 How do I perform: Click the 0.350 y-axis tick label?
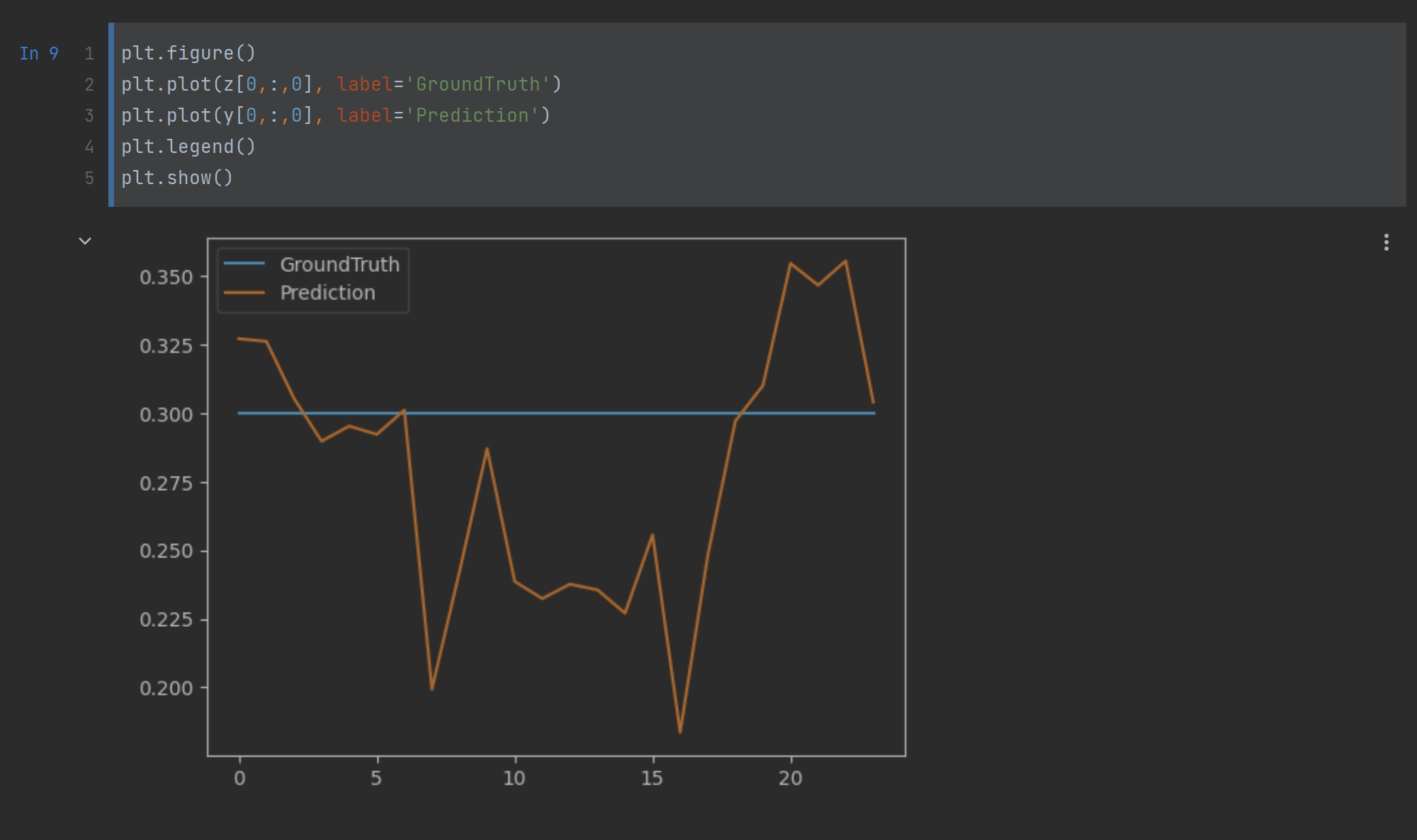tap(168, 278)
